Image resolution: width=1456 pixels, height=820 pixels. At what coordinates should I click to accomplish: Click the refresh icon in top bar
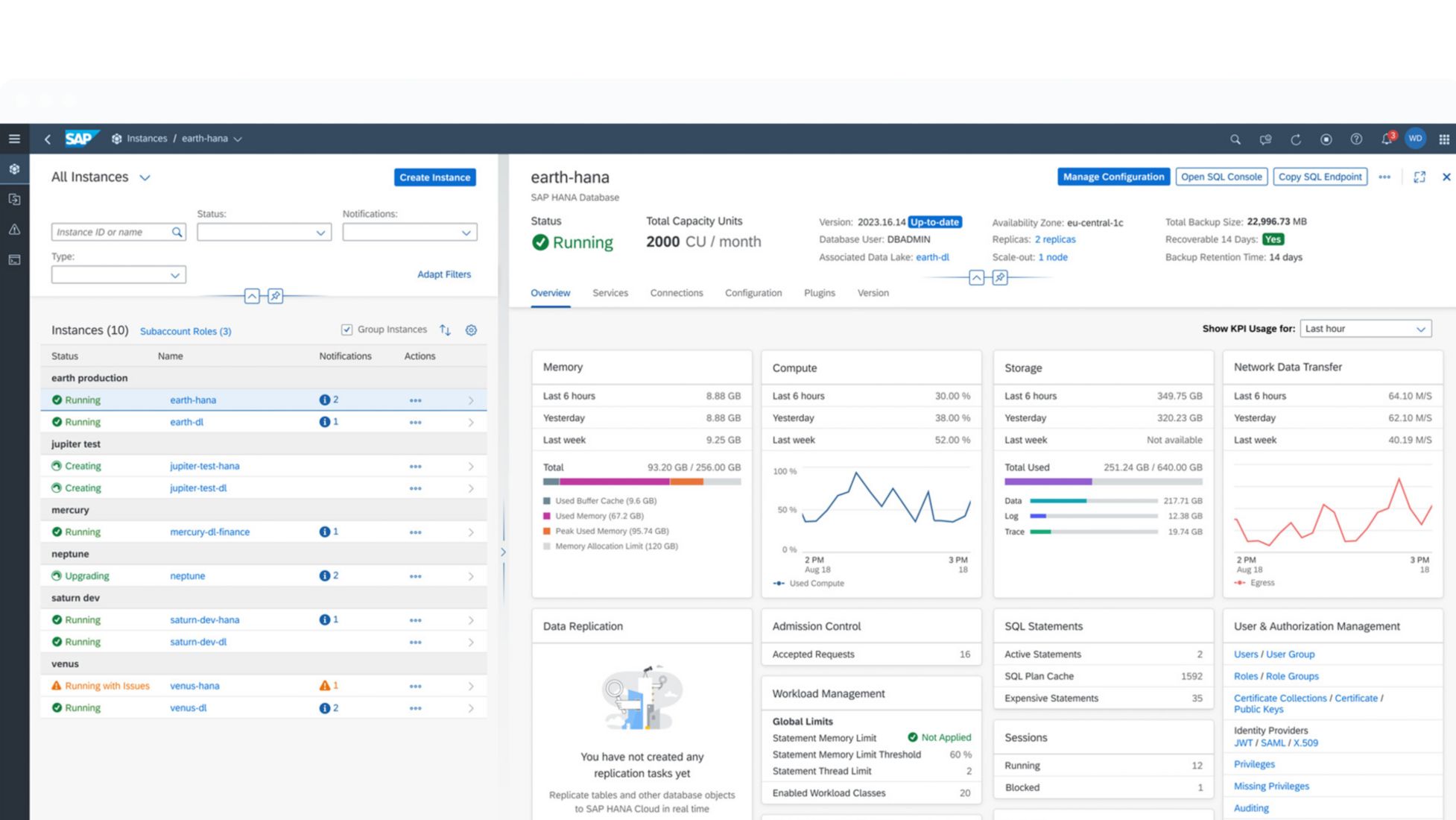click(1296, 139)
